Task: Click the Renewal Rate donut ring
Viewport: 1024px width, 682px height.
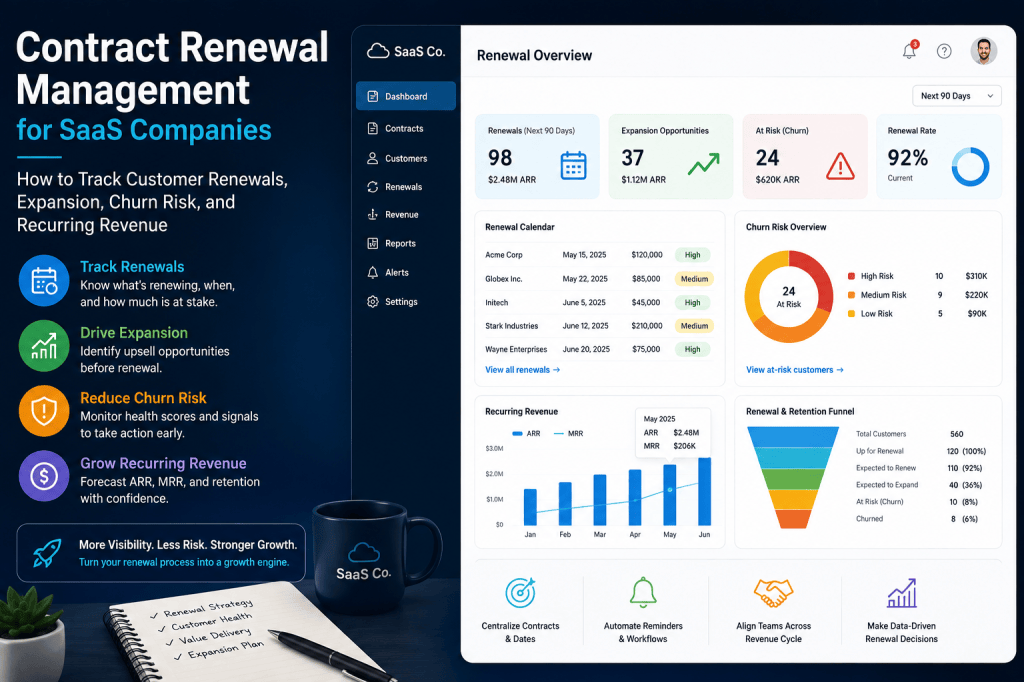Action: click(970, 167)
